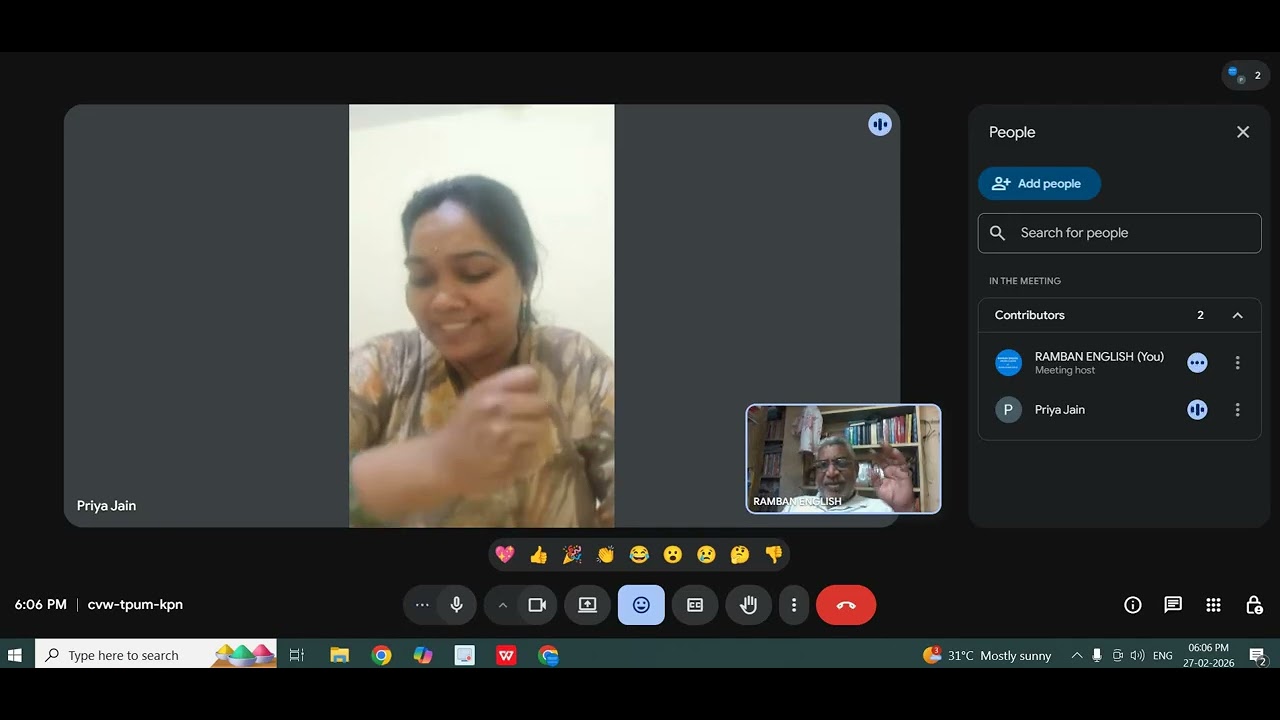The height and width of the screenshot is (720, 1280).
Task: Click the Add people button
Action: (x=1039, y=183)
